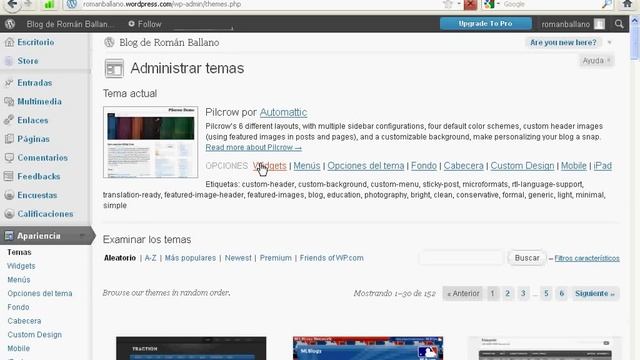Click the Google search magnifier in browser
640x360 pixels.
[x=607, y=4]
